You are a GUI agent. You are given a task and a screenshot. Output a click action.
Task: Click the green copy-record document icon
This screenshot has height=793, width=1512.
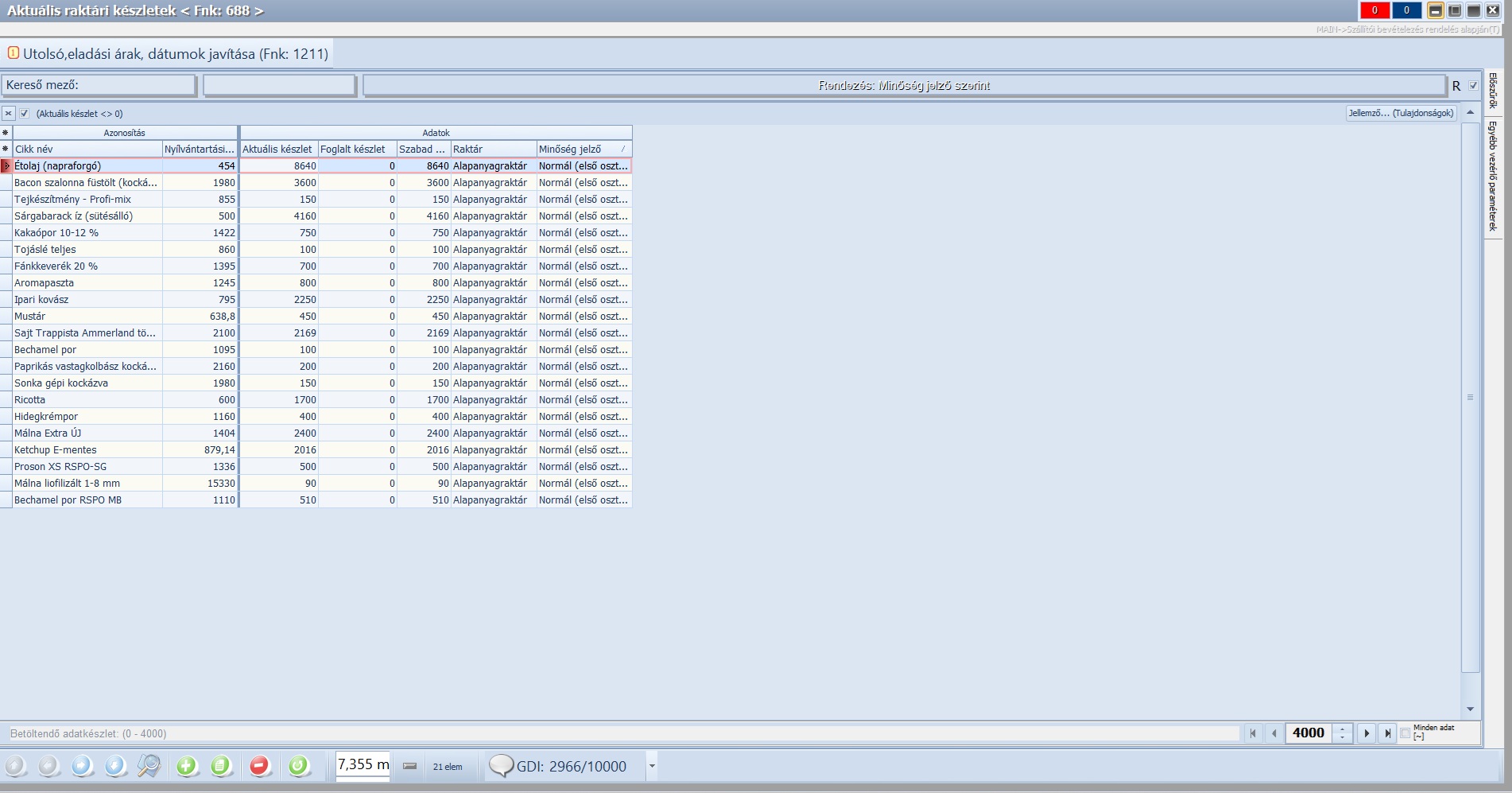click(221, 766)
